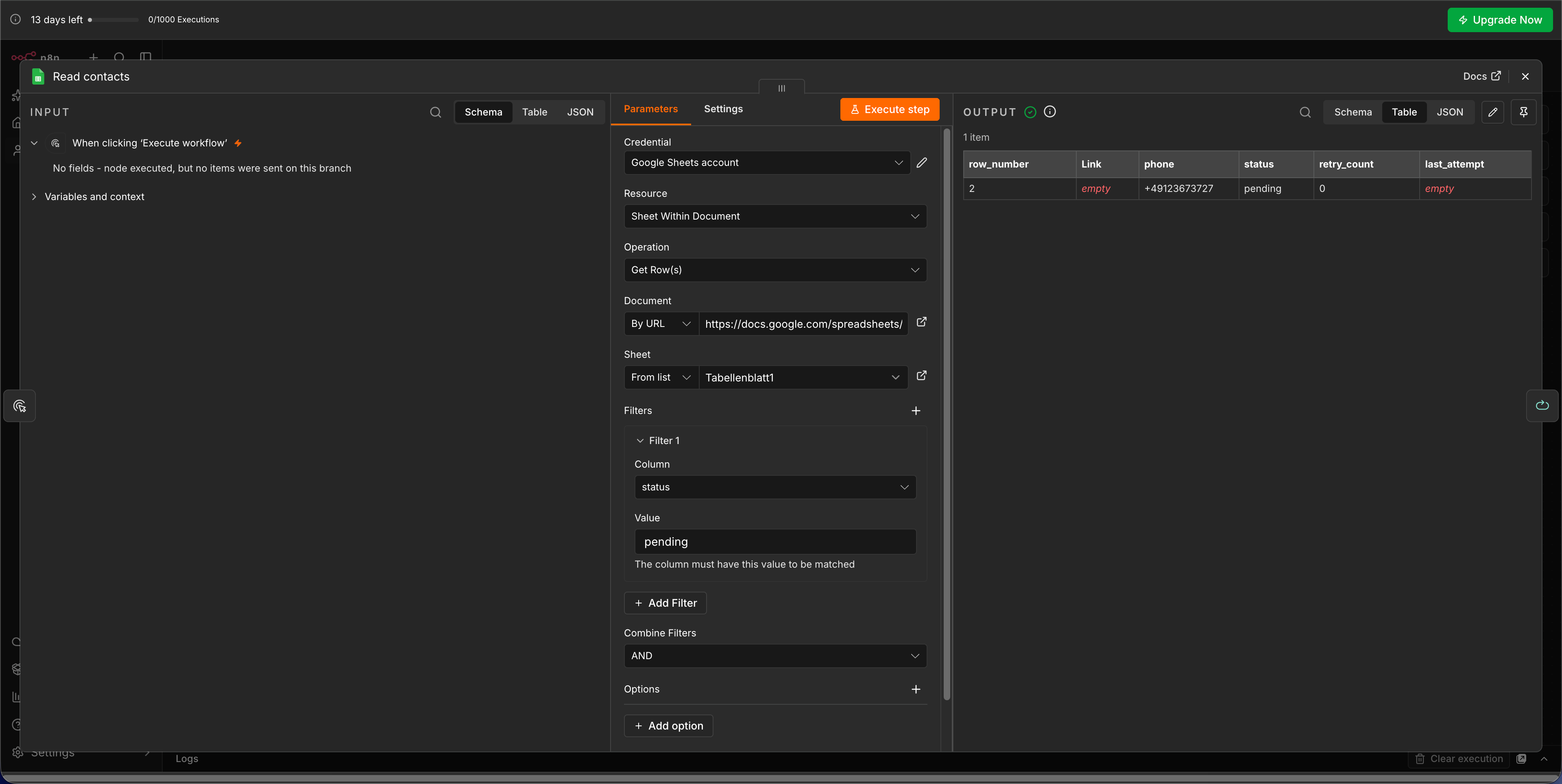The height and width of the screenshot is (784, 1562).
Task: Switch Output view to Table
Action: (x=1404, y=112)
